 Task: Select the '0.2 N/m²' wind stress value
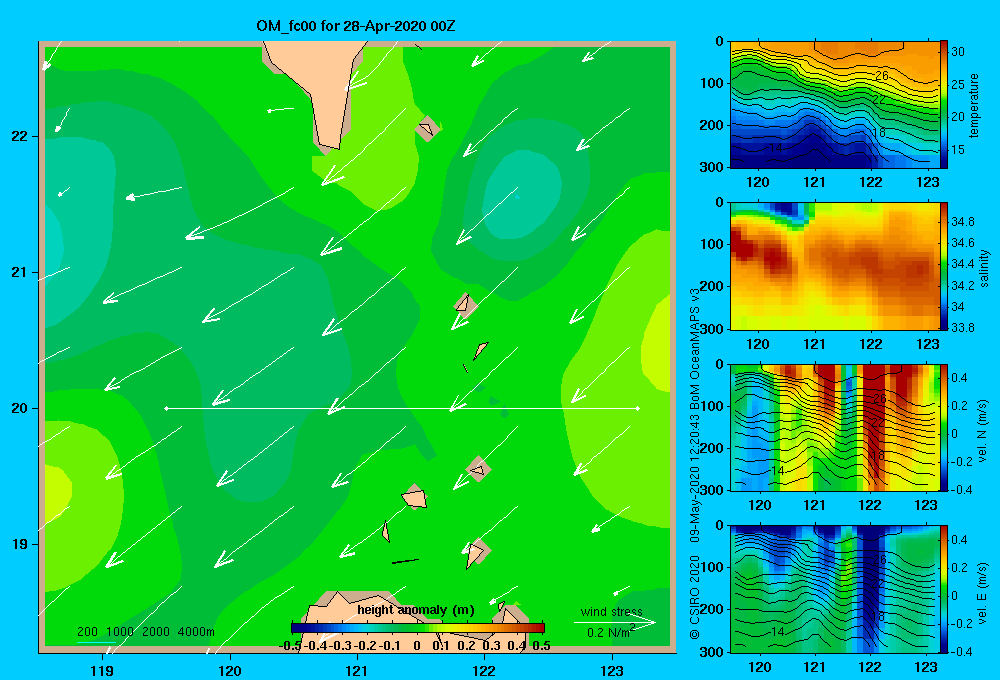[611, 632]
